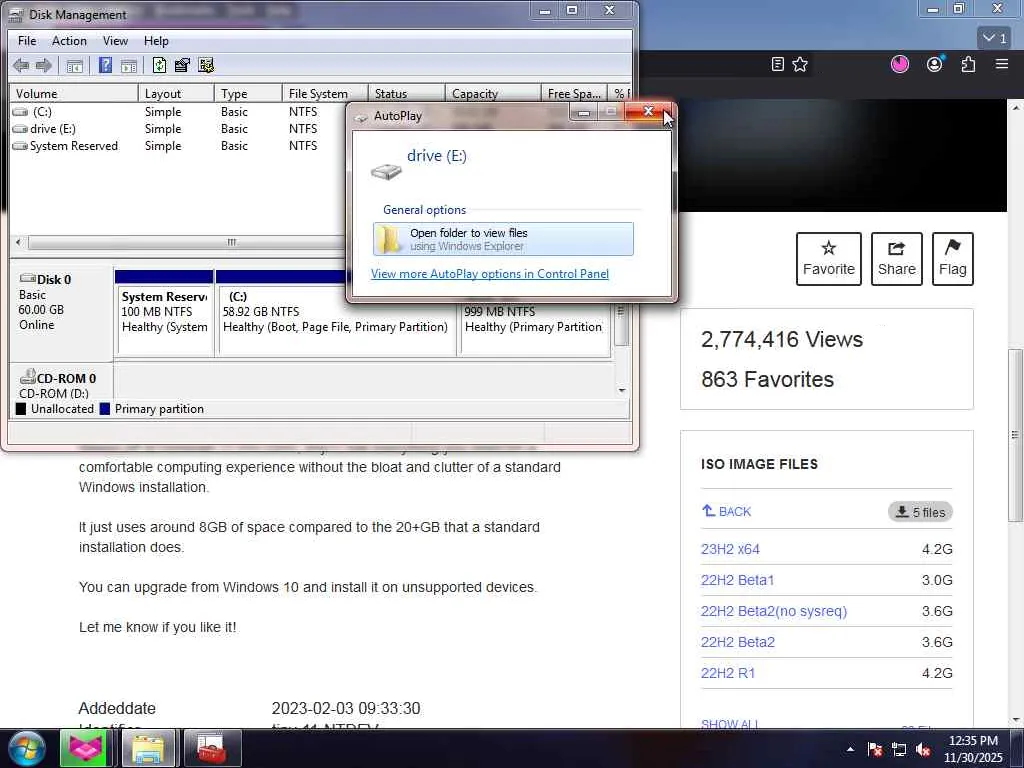Open the red toolbox taskbar item
1024x768 pixels.
tap(211, 748)
